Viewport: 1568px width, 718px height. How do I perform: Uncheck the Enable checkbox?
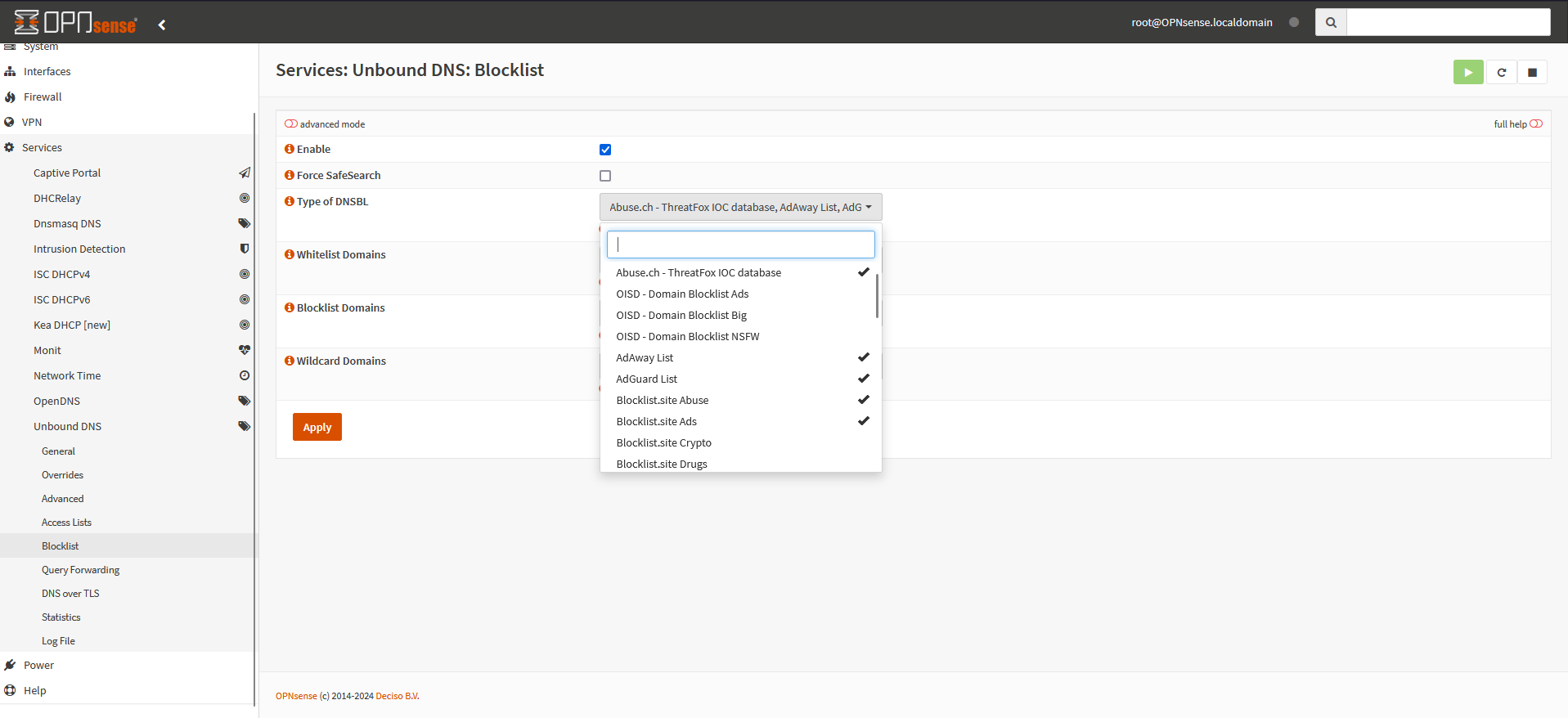pyautogui.click(x=605, y=150)
